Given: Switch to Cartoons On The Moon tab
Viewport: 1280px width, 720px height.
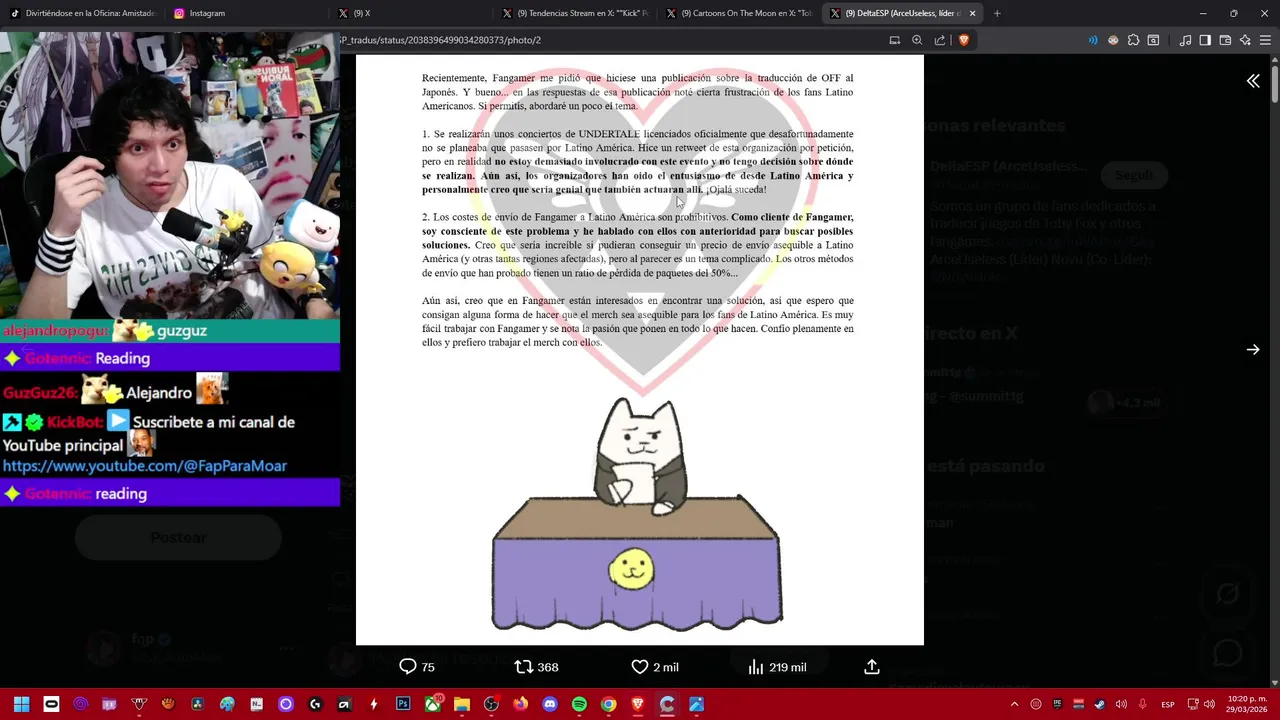Looking at the screenshot, I should [x=739, y=13].
